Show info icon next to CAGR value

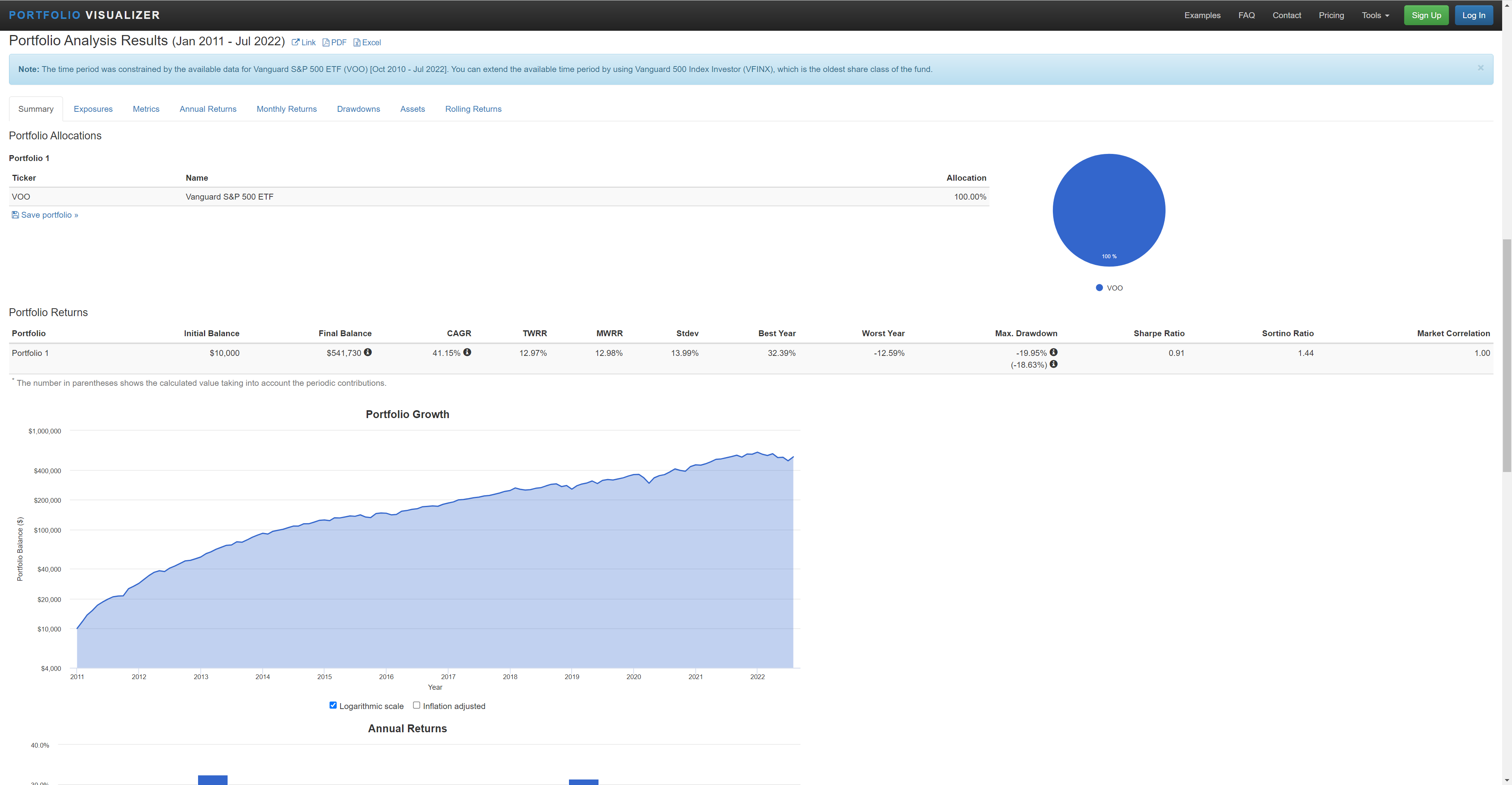tap(467, 352)
